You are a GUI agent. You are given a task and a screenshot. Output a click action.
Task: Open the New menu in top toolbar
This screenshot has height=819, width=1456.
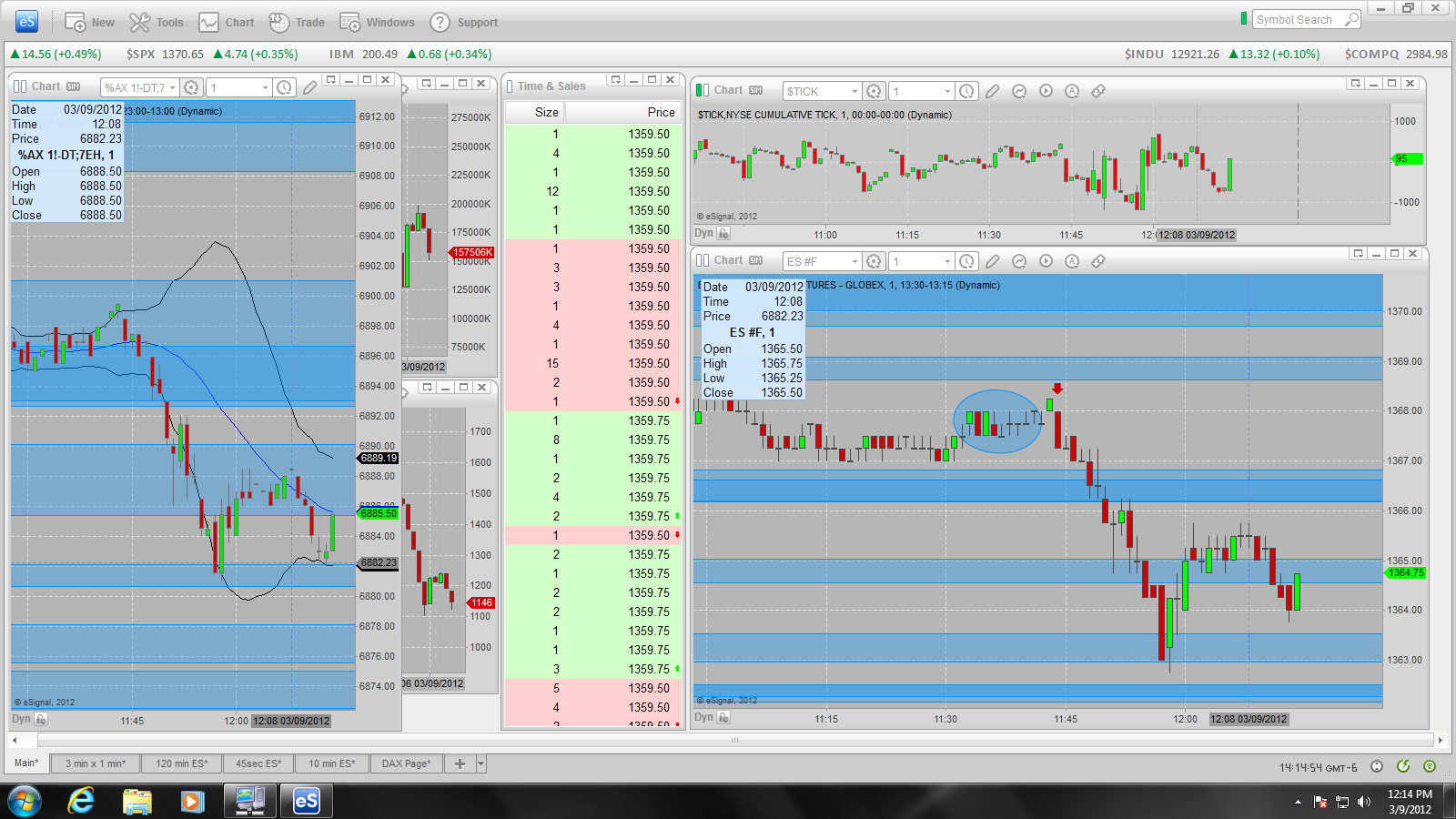pyautogui.click(x=89, y=22)
